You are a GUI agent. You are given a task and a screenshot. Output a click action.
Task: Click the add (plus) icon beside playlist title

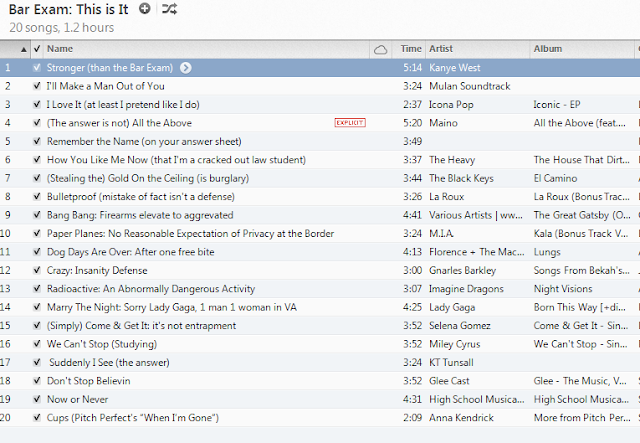(144, 9)
